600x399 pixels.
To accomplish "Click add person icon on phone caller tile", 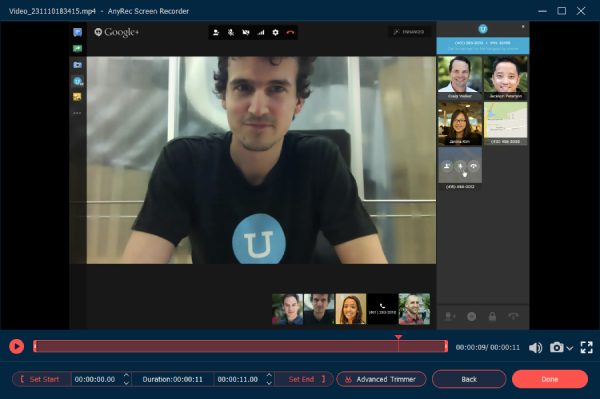I will (x=447, y=166).
